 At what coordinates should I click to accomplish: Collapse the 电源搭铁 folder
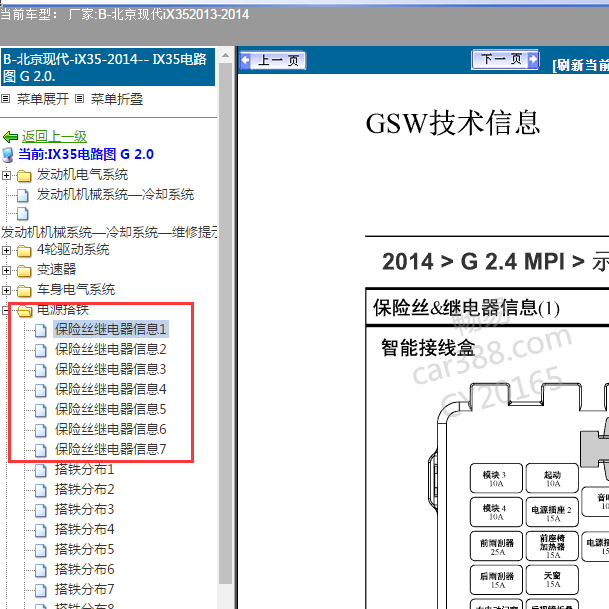[x=5, y=310]
